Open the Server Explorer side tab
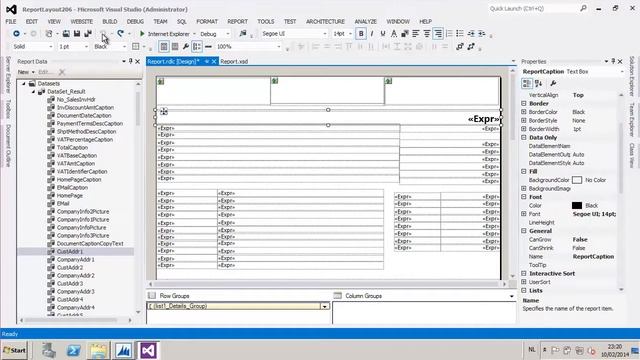 (8, 75)
